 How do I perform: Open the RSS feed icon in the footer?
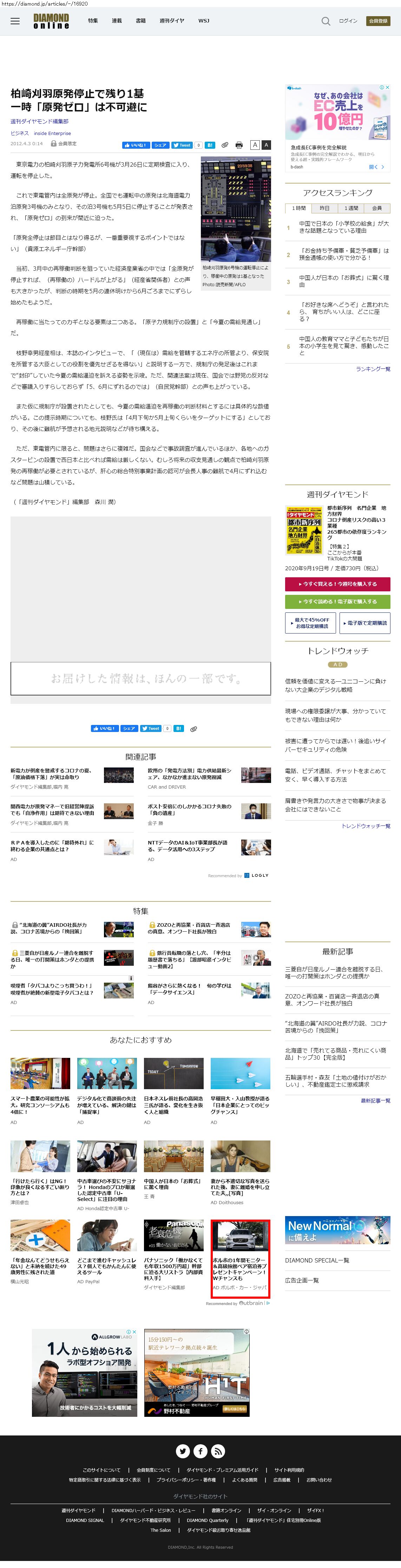(x=218, y=1451)
